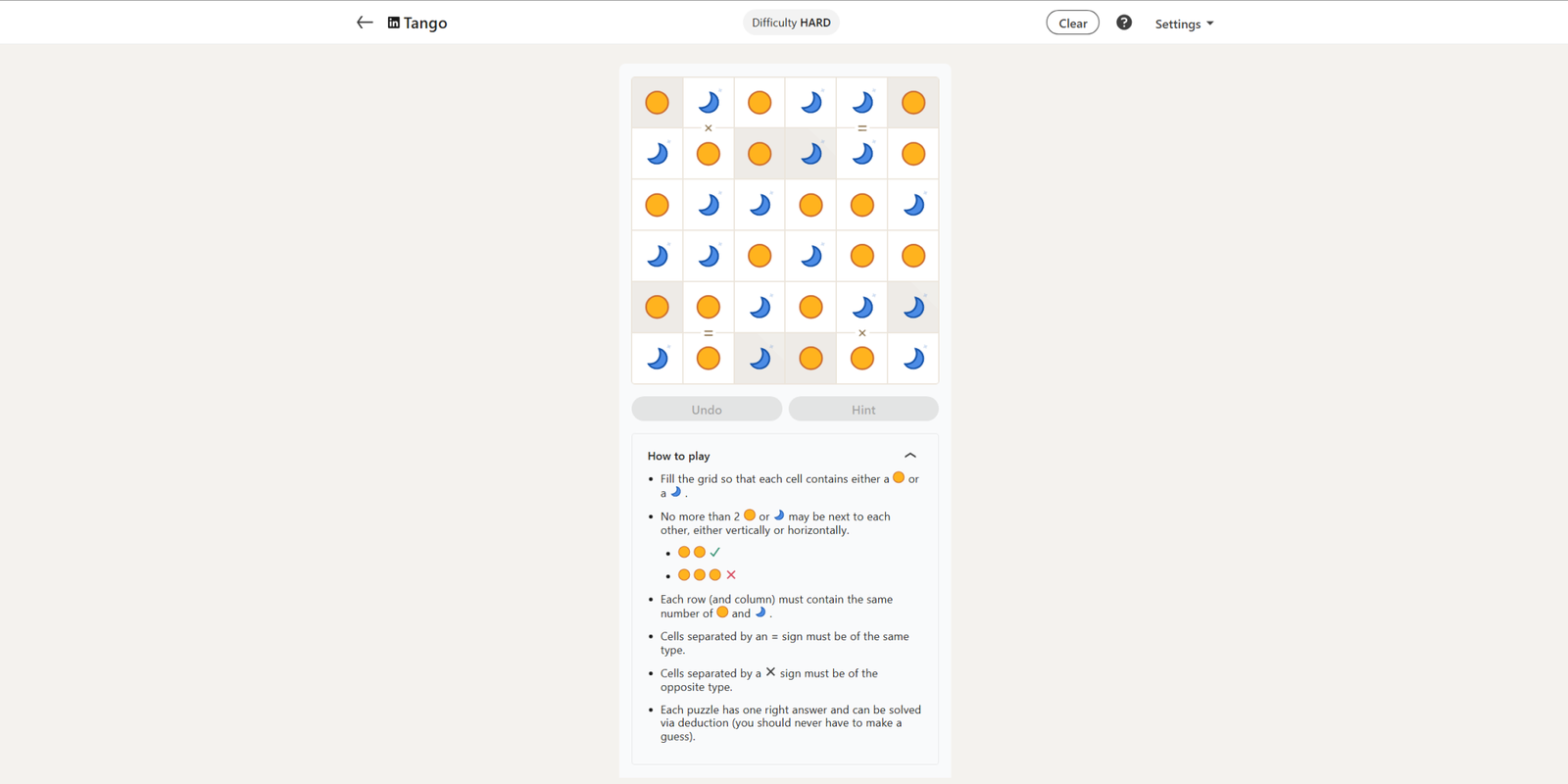This screenshot has width=1568, height=784.
Task: Open the Settings dropdown
Action: click(x=1184, y=24)
